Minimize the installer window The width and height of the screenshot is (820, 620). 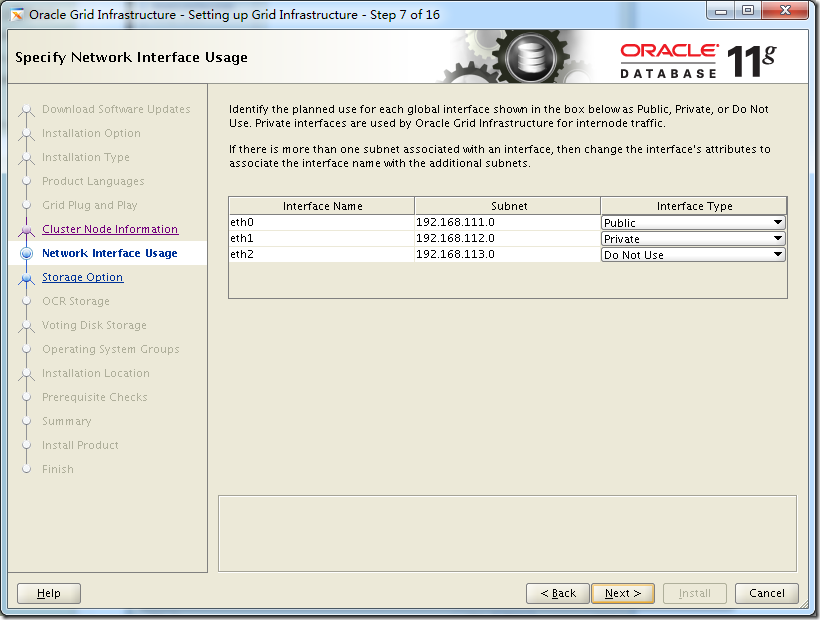(x=721, y=10)
